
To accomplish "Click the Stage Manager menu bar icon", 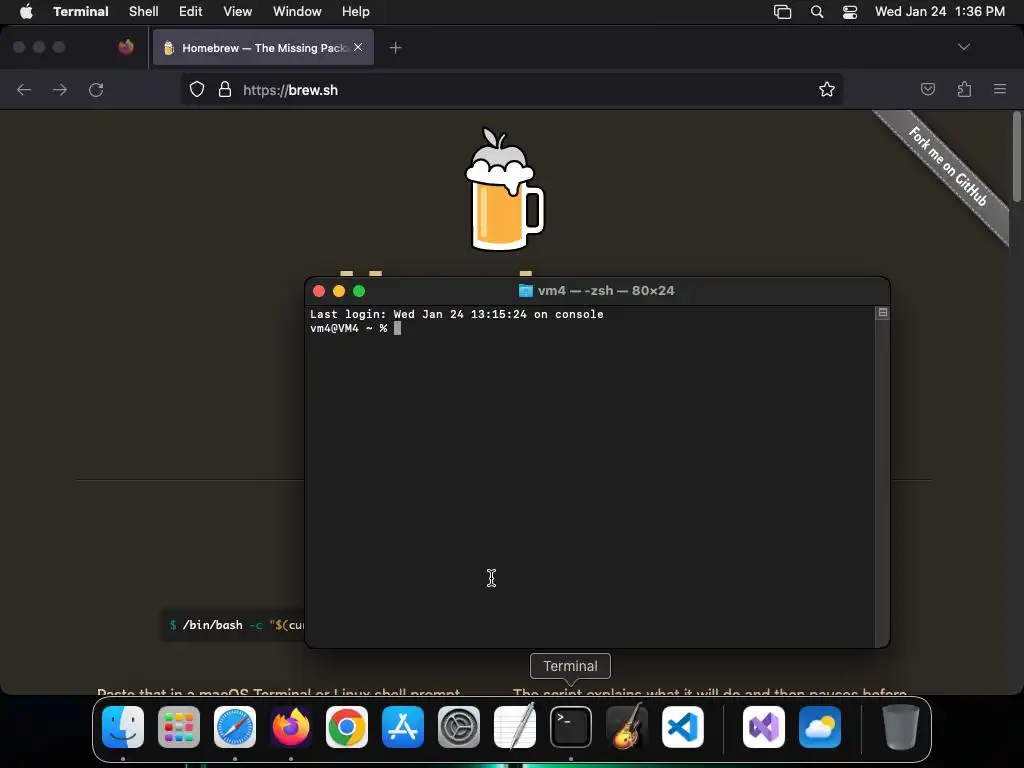I will [782, 12].
